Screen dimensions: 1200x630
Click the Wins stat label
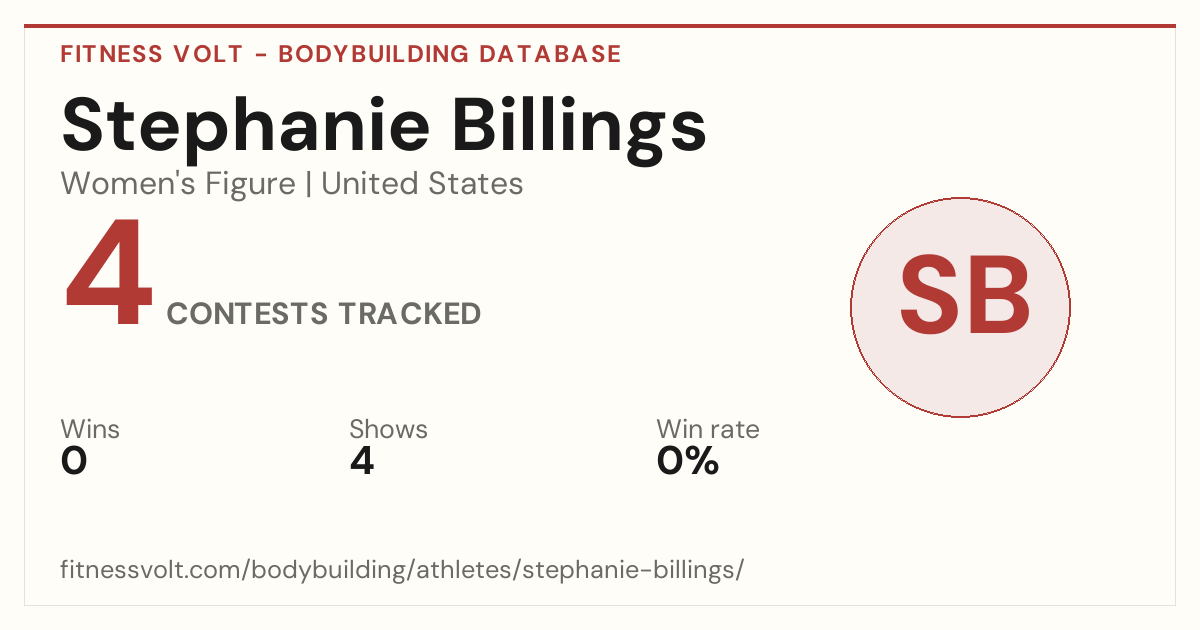pyautogui.click(x=90, y=430)
